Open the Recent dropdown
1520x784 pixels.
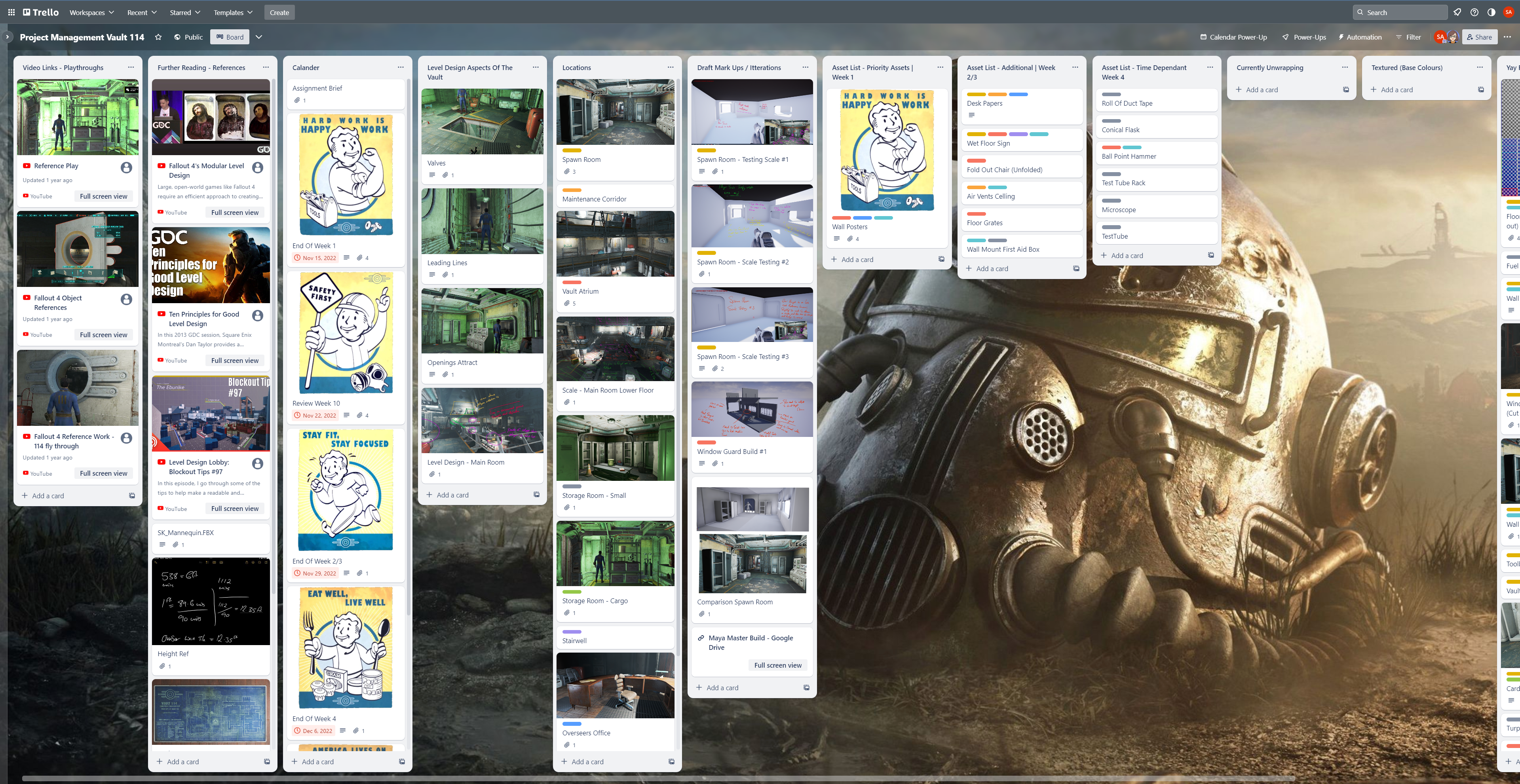pyautogui.click(x=142, y=12)
